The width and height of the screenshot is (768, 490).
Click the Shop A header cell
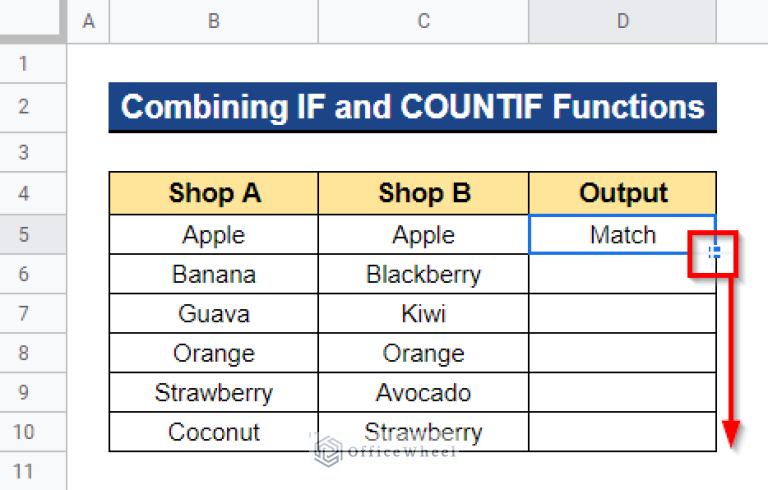pos(214,193)
